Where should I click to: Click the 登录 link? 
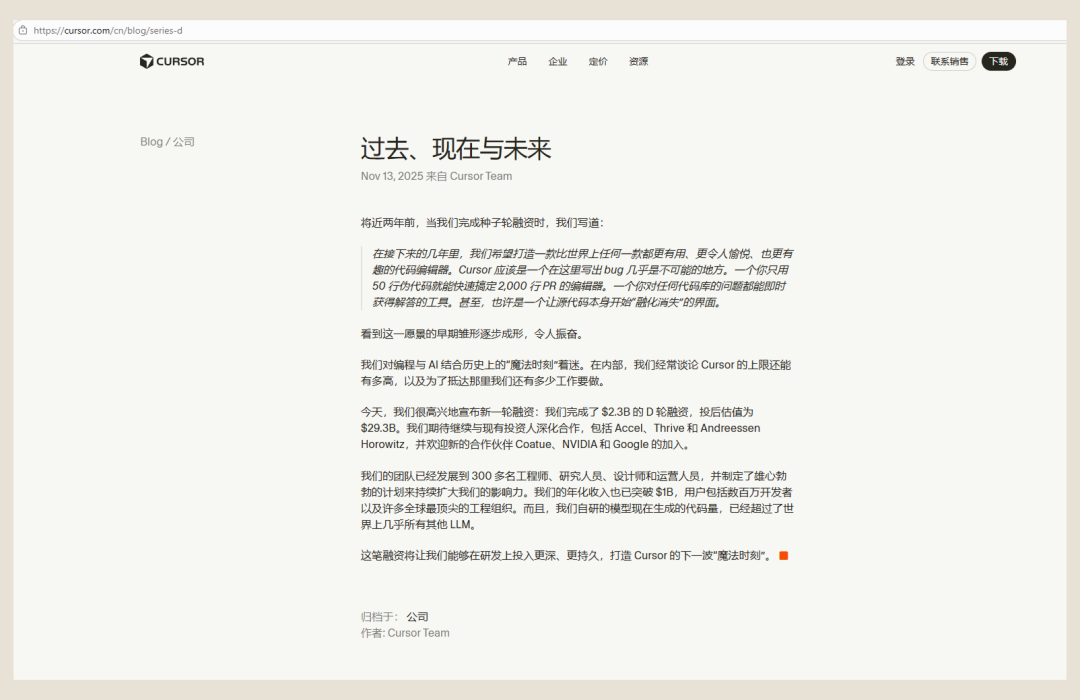pos(905,62)
